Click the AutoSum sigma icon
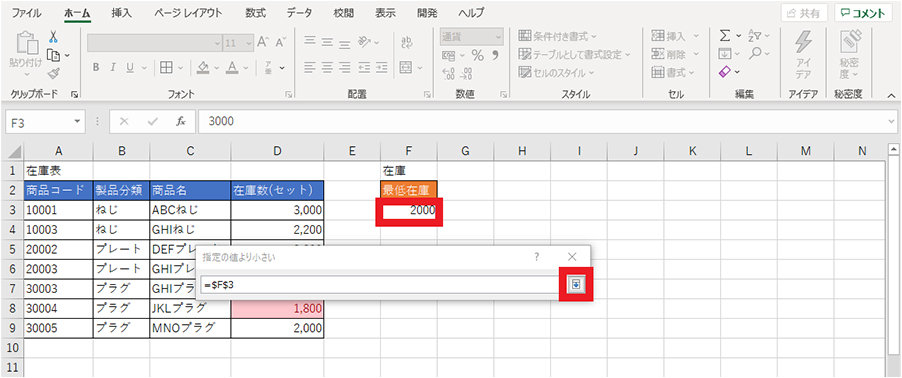 [x=725, y=36]
